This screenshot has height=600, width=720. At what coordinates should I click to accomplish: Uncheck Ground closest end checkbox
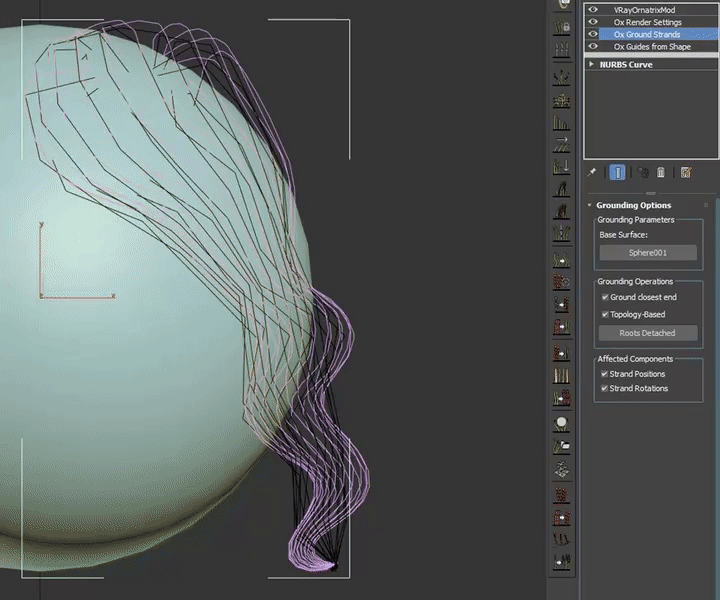pyautogui.click(x=604, y=297)
